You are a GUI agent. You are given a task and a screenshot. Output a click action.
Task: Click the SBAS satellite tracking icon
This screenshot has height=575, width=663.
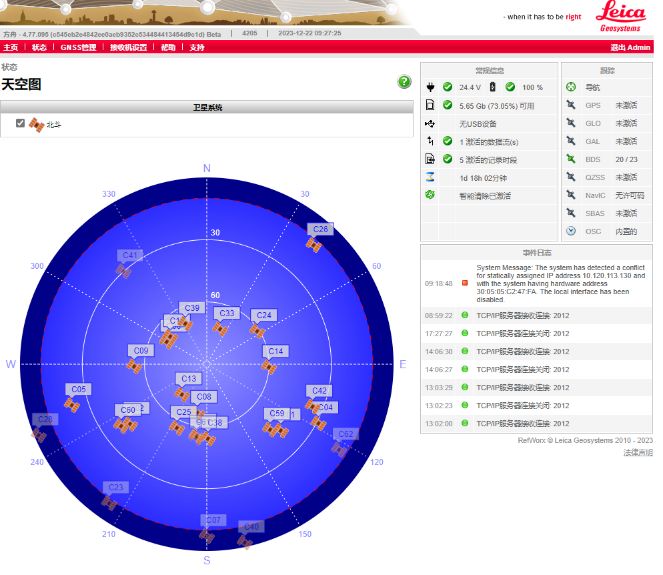[571, 213]
